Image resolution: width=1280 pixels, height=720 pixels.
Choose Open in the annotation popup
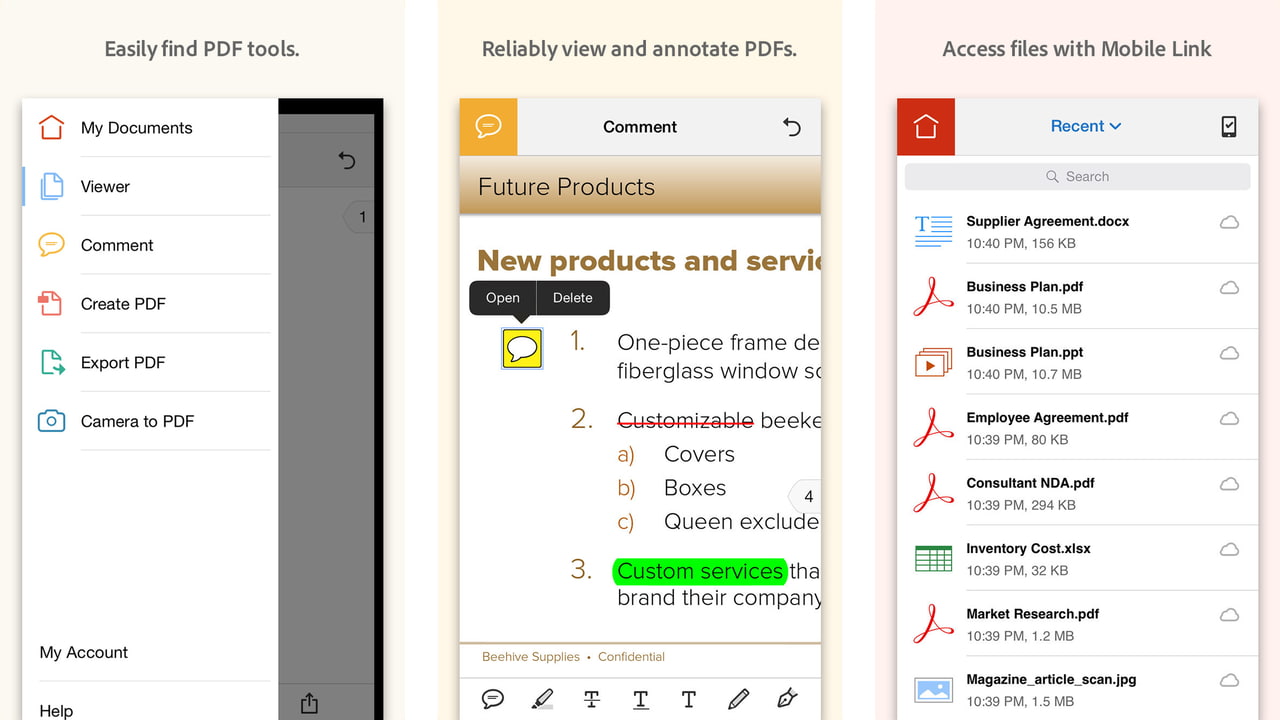[x=503, y=298]
